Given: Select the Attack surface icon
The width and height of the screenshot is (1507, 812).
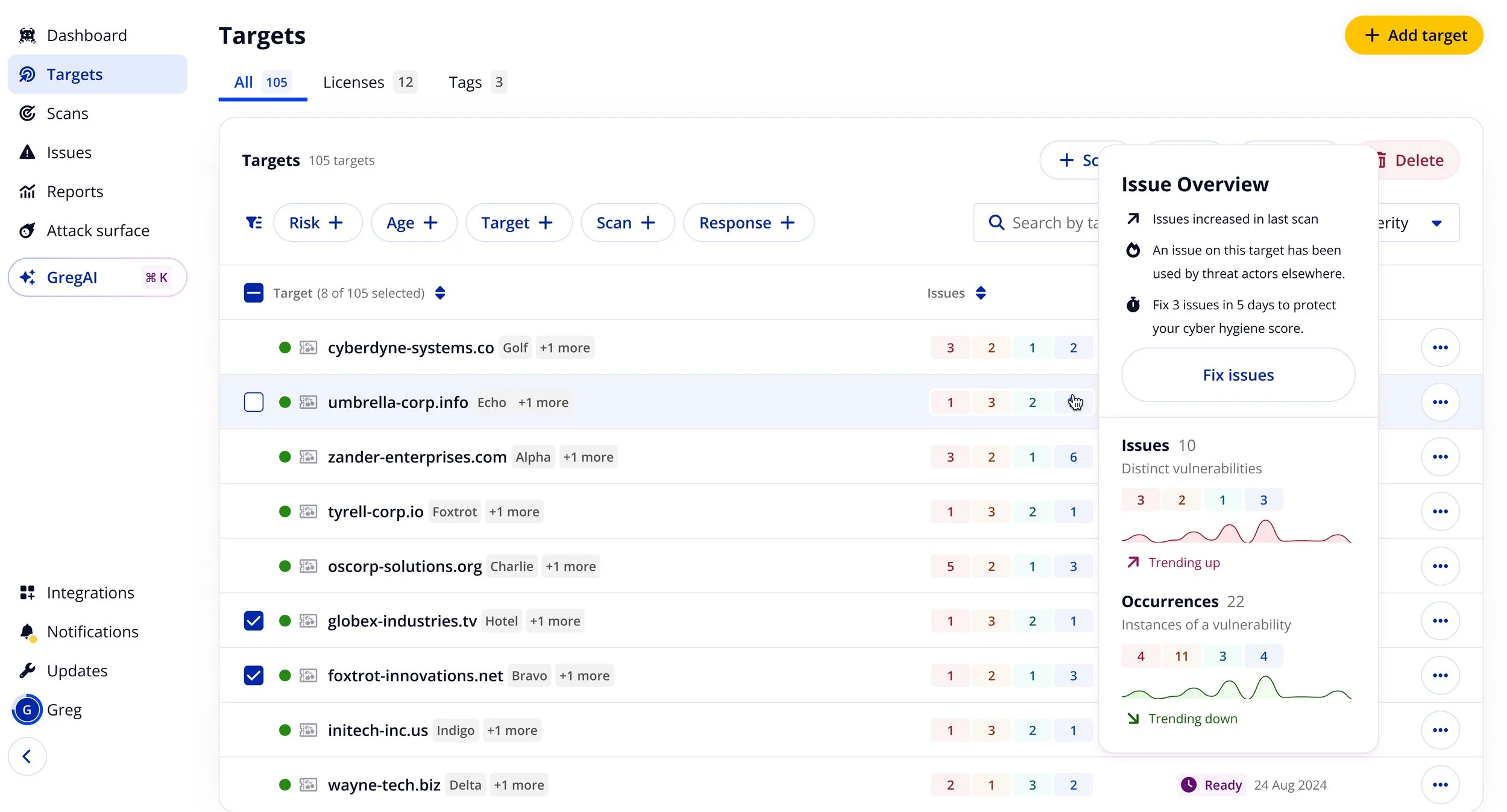Looking at the screenshot, I should coord(28,230).
